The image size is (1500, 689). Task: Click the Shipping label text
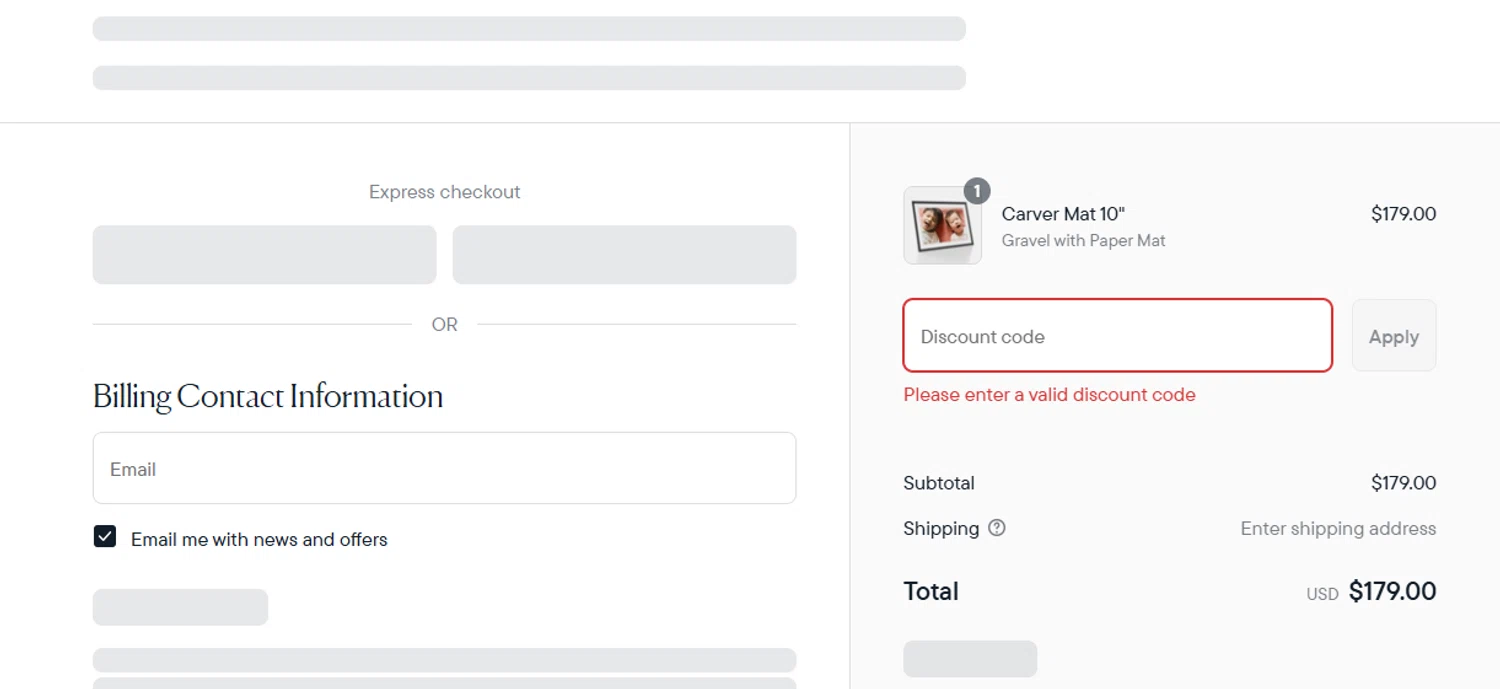[940, 528]
